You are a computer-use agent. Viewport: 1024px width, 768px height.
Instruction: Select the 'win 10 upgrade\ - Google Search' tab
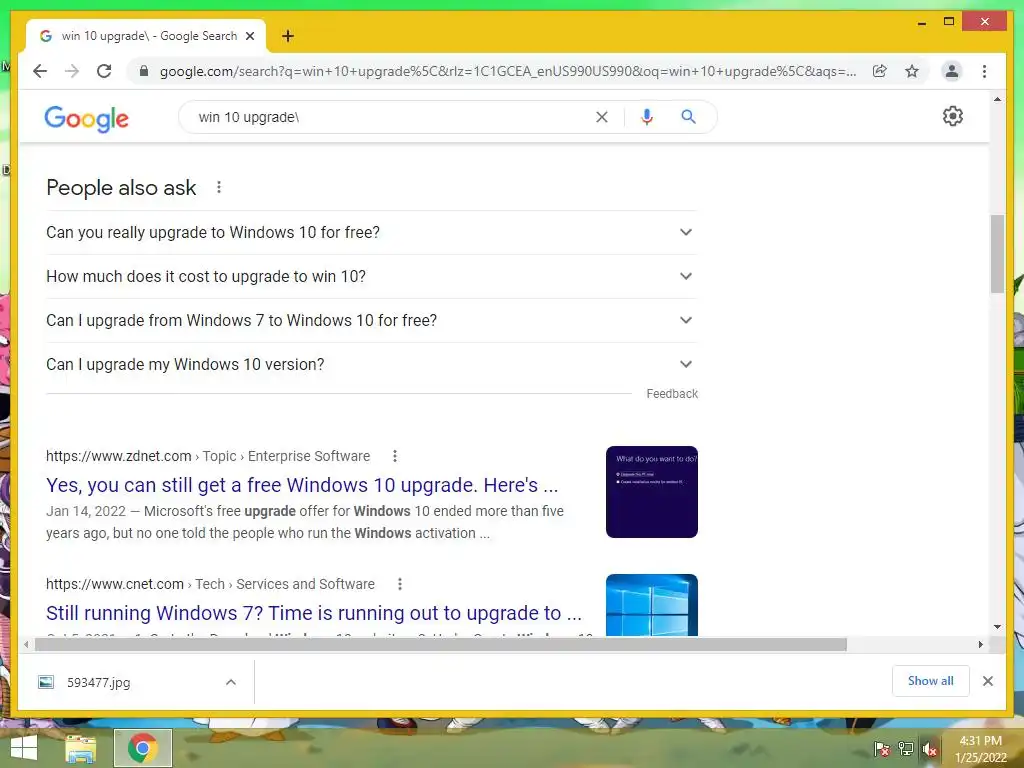(146, 37)
